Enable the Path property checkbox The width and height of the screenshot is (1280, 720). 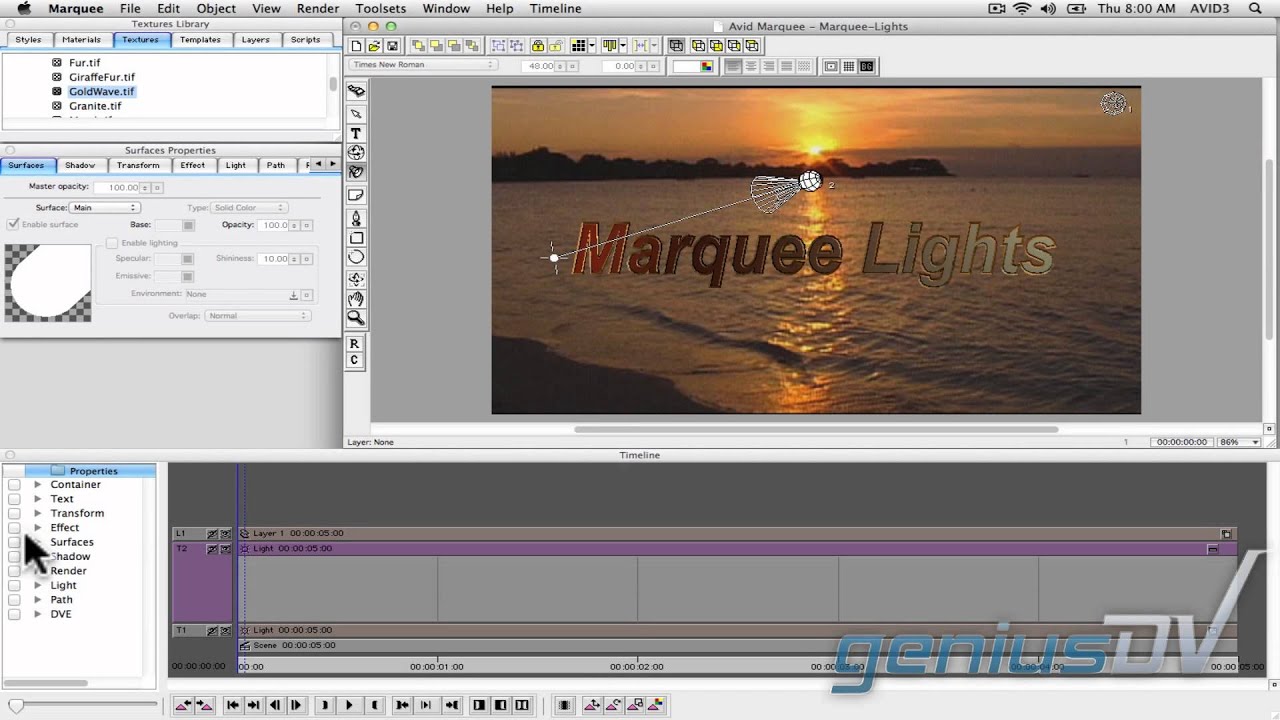[x=14, y=600]
